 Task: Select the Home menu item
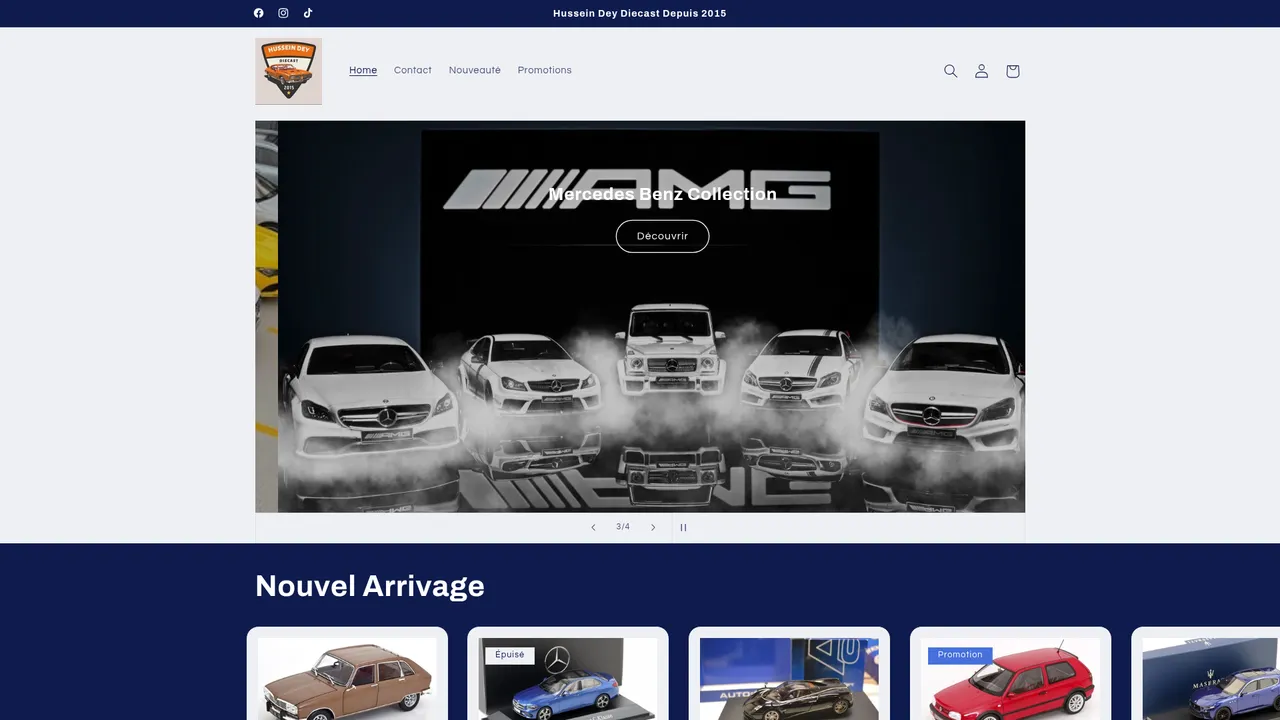pos(363,70)
